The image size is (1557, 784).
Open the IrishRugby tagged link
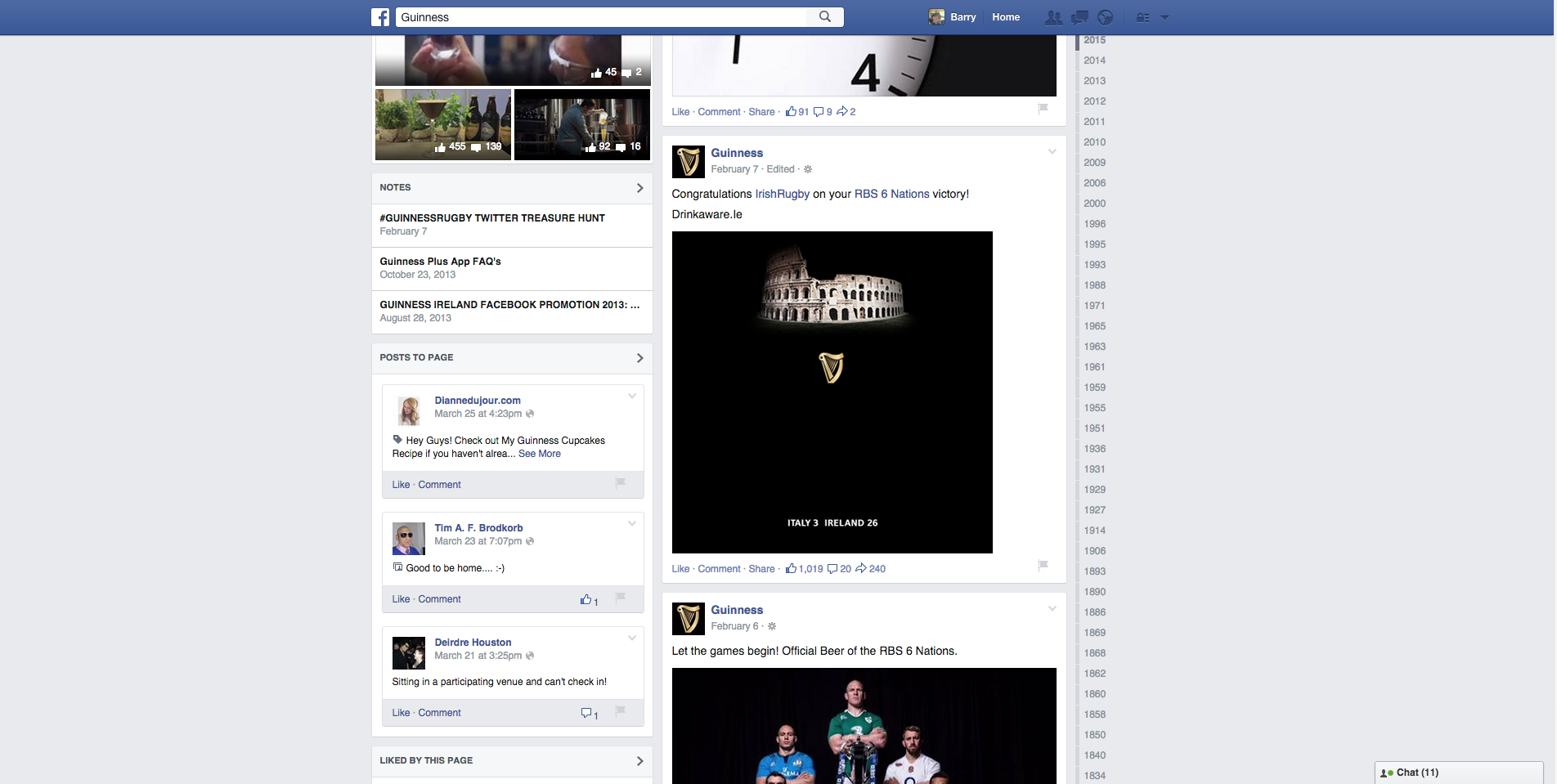tap(782, 194)
